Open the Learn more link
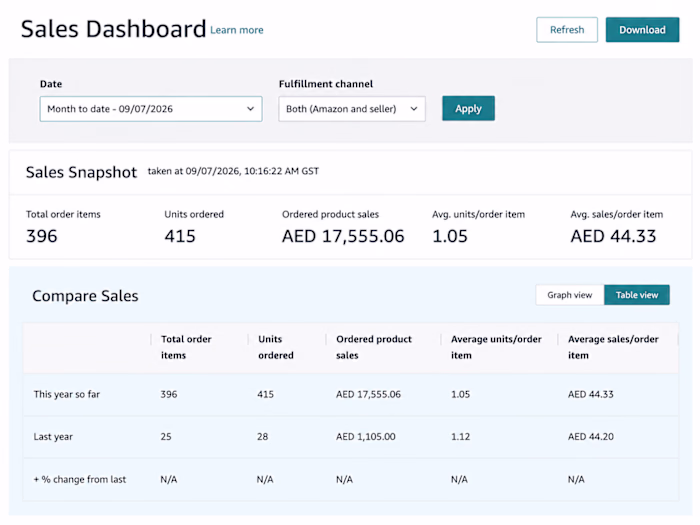 (x=237, y=30)
